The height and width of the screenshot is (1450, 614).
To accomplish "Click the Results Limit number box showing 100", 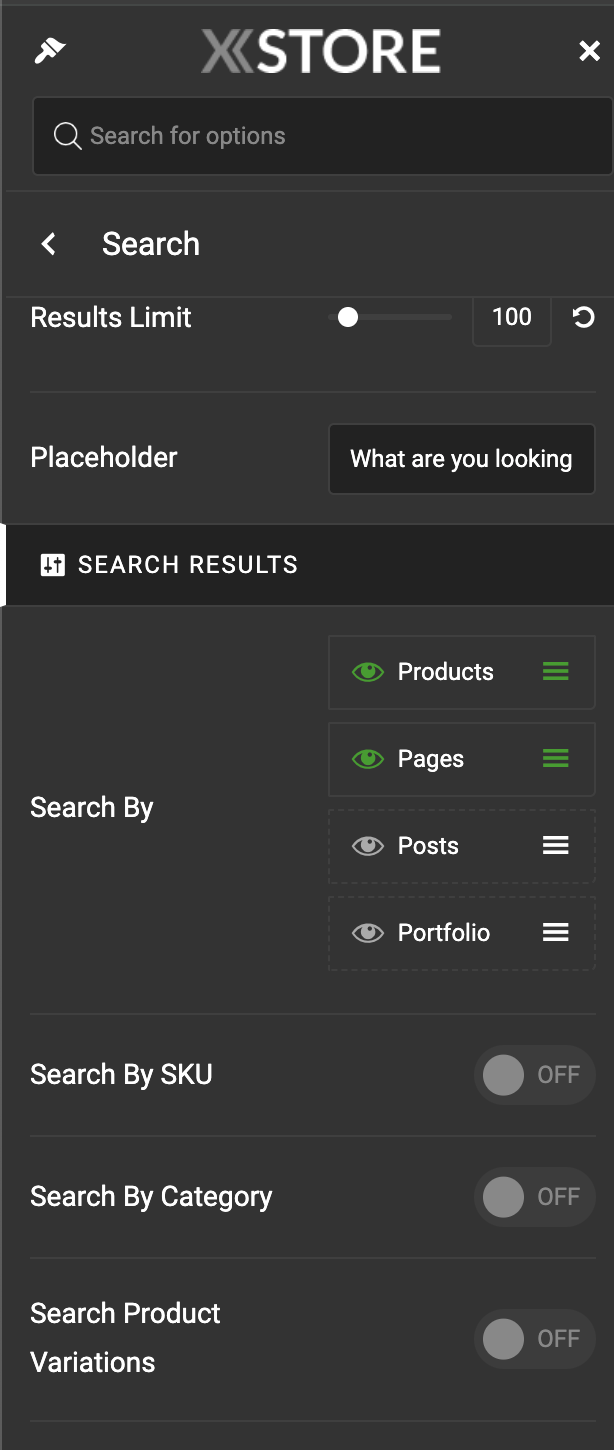I will tap(512, 318).
